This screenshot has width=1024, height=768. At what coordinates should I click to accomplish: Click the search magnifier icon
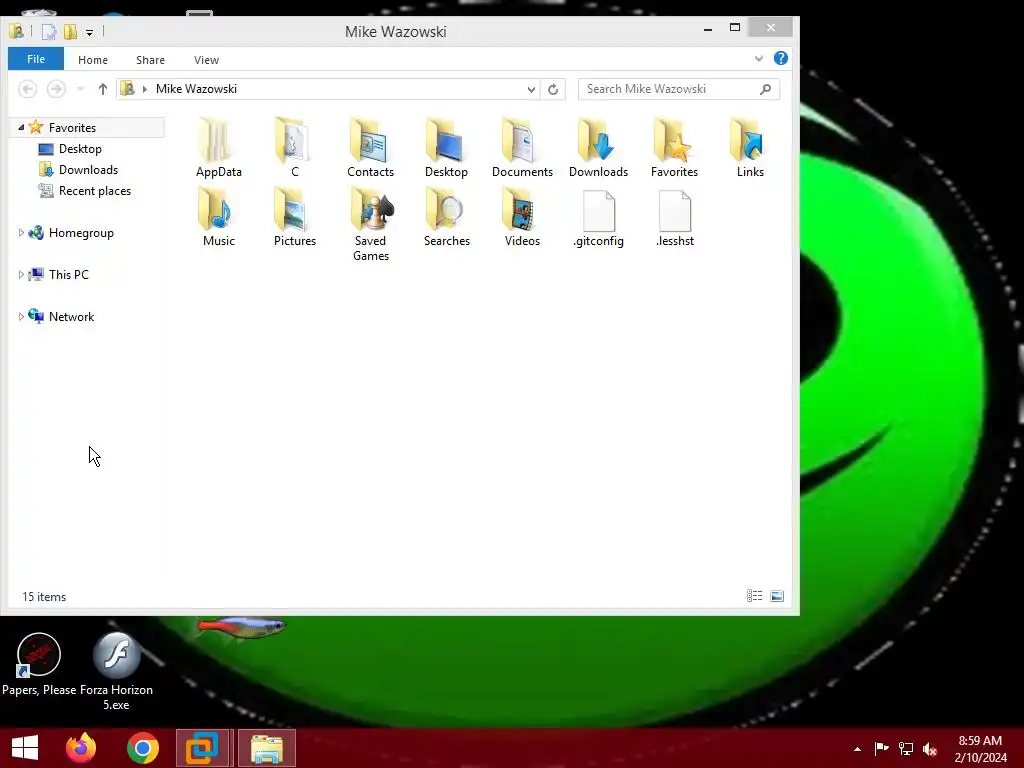765,89
